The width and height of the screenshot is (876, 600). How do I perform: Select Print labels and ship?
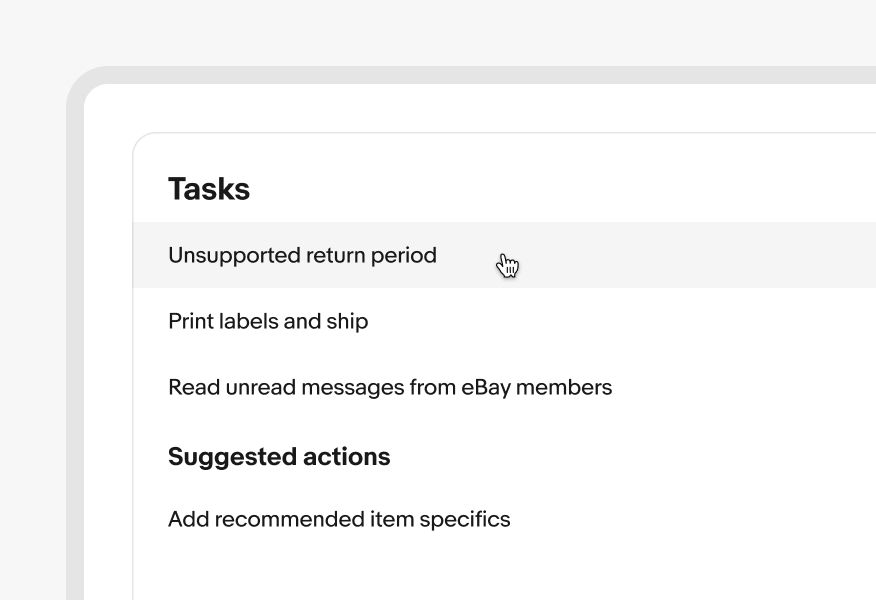[268, 321]
